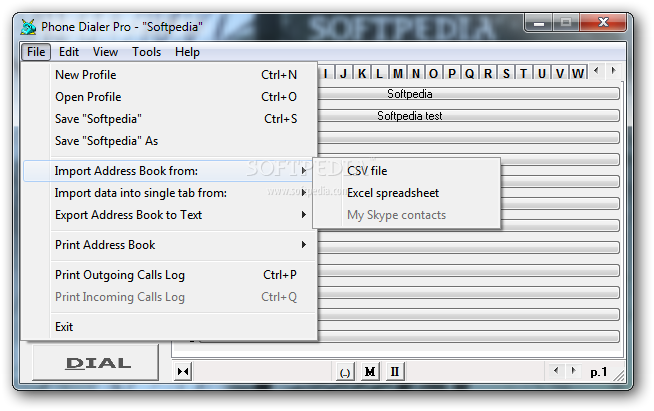Switch to the S letter tab
This screenshot has height=411, width=654.
pos(506,73)
